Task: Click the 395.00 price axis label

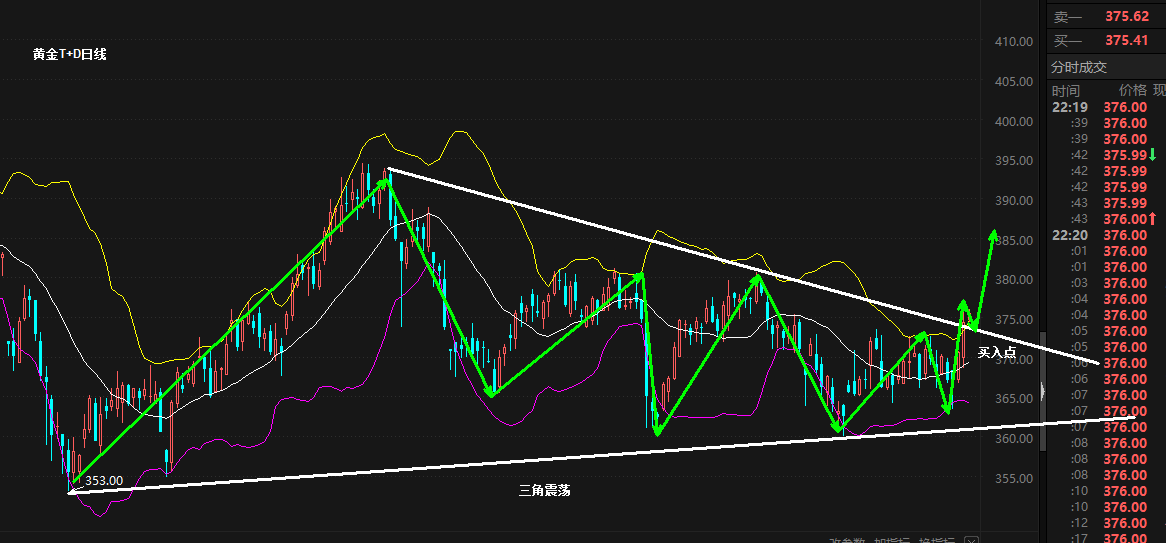Action: (x=1014, y=161)
